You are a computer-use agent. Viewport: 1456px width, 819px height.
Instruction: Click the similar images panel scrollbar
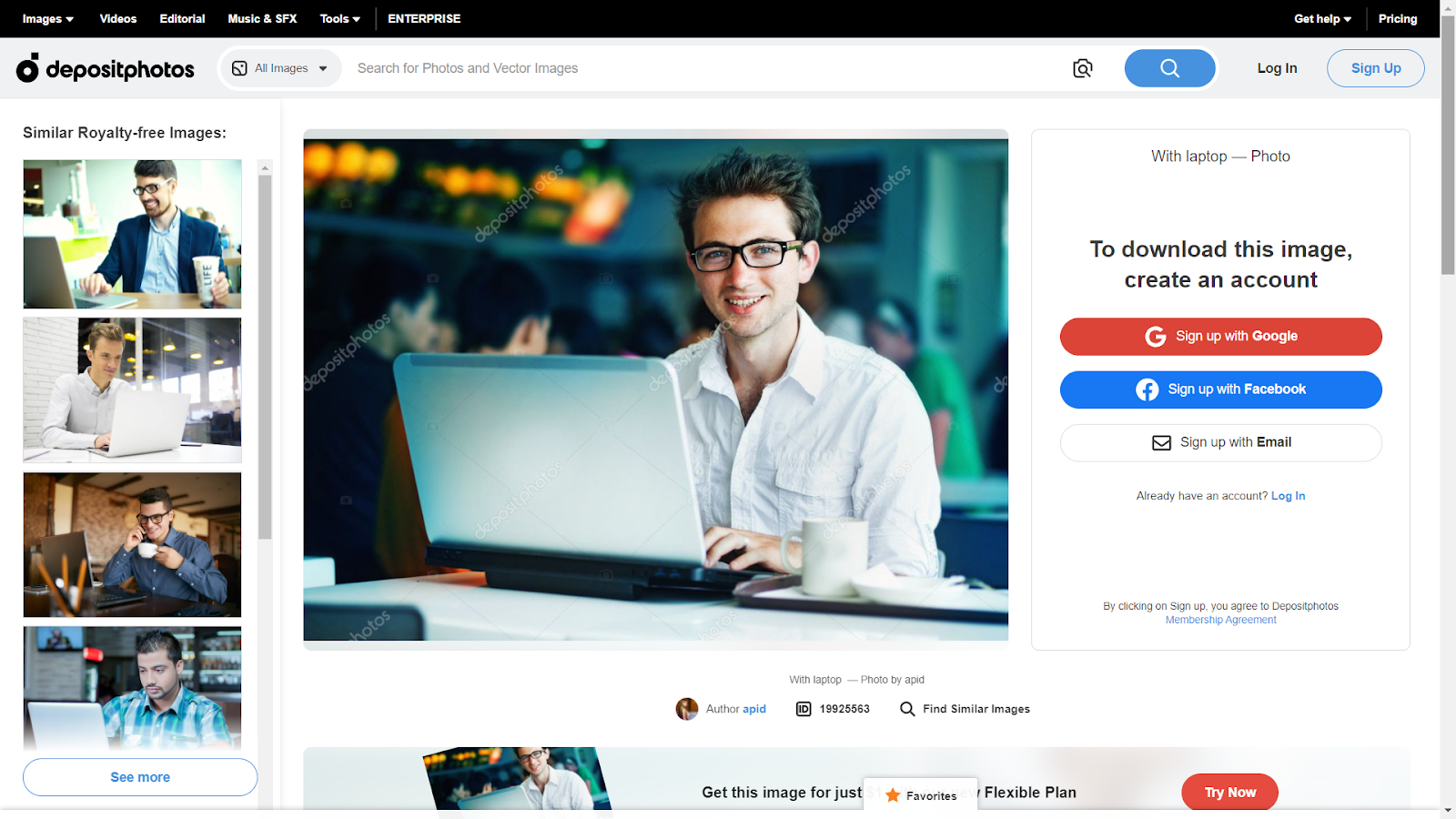265,357
